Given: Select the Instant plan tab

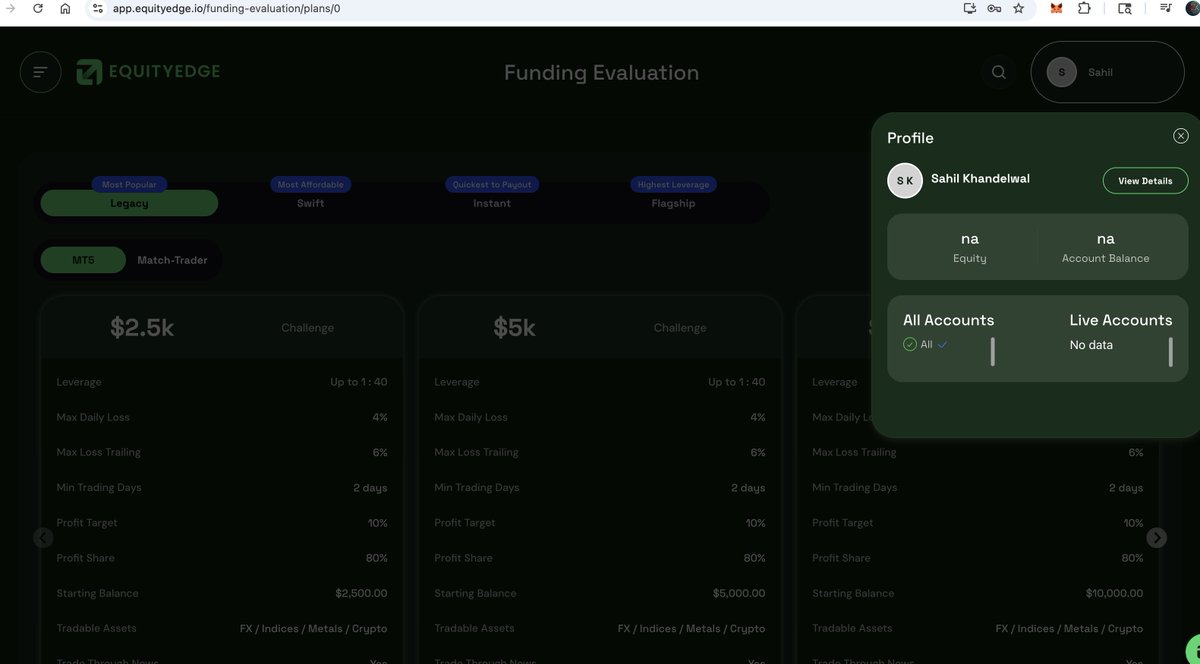Looking at the screenshot, I should (491, 203).
